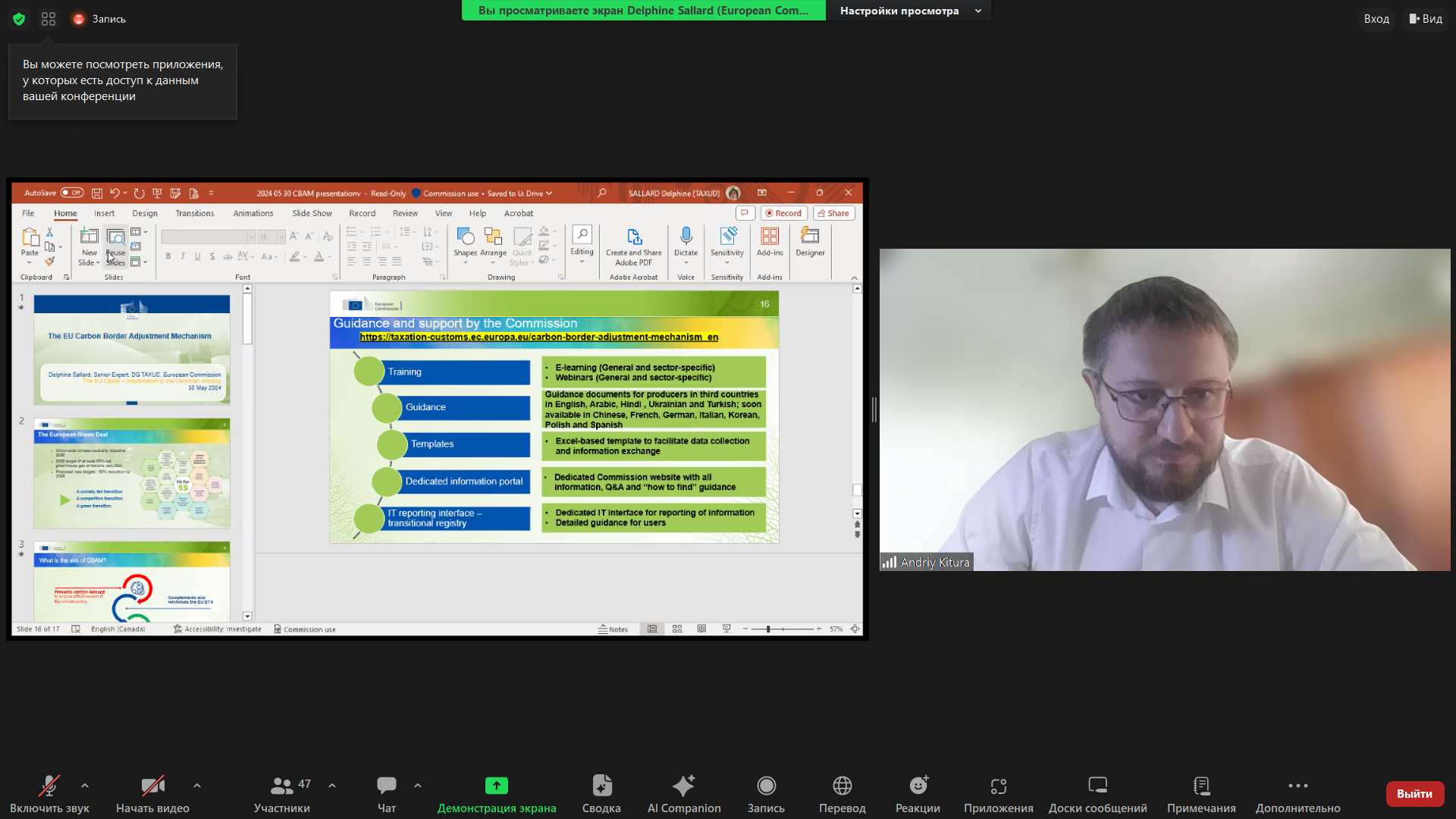The image size is (1456, 819).
Task: Open the Summary (Сводка) icon
Action: [601, 786]
